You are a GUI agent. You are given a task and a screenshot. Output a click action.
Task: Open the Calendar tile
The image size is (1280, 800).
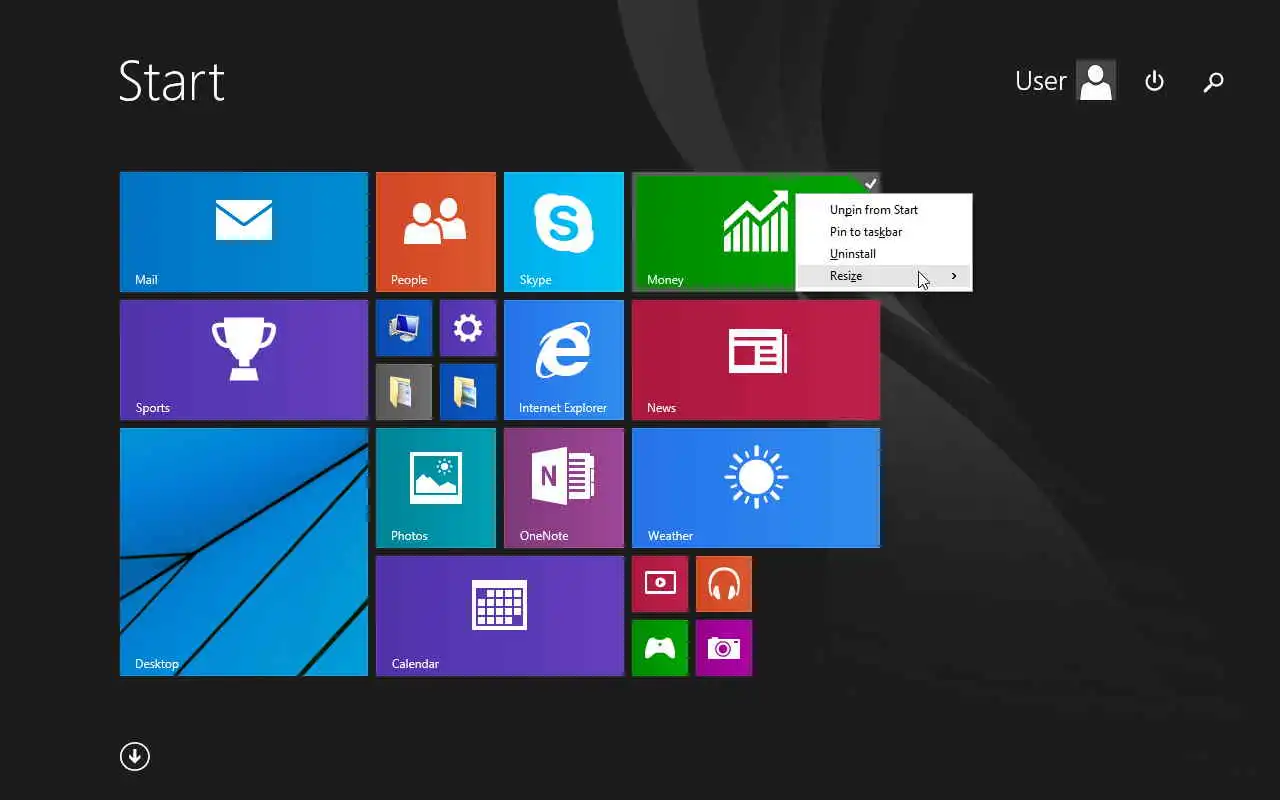[500, 616]
